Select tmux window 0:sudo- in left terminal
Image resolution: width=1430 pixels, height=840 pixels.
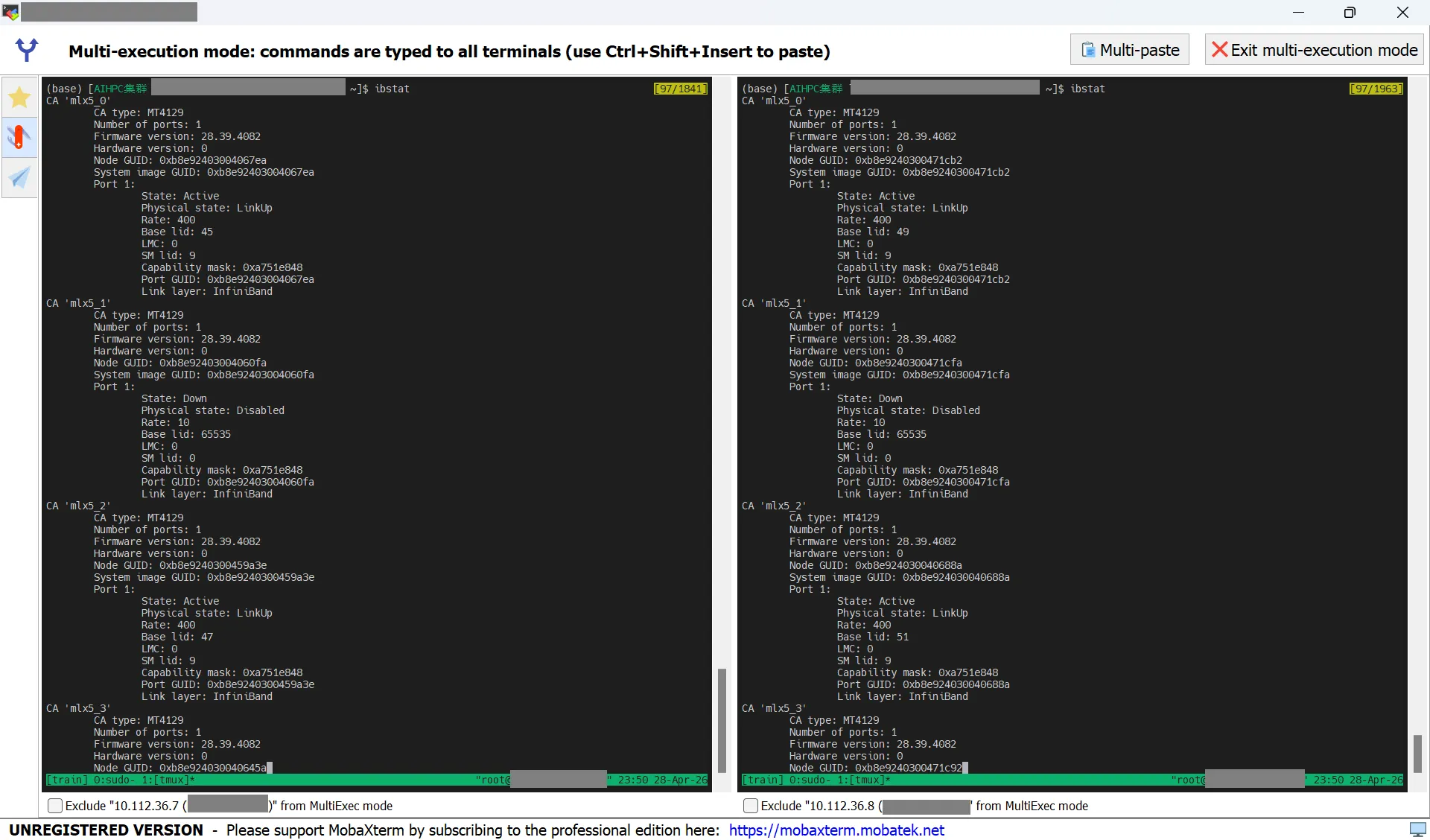[x=114, y=780]
